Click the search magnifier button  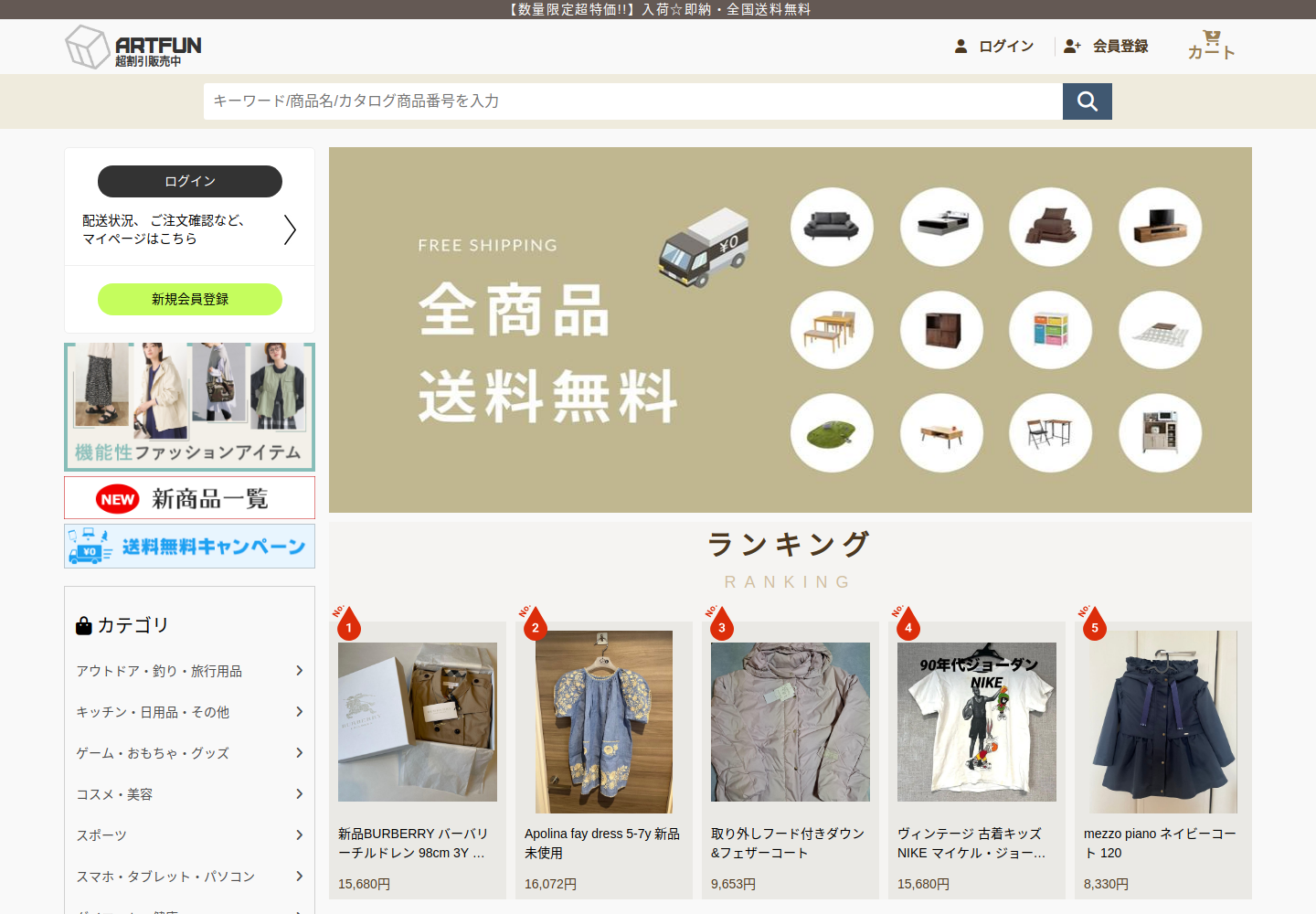tap(1088, 101)
